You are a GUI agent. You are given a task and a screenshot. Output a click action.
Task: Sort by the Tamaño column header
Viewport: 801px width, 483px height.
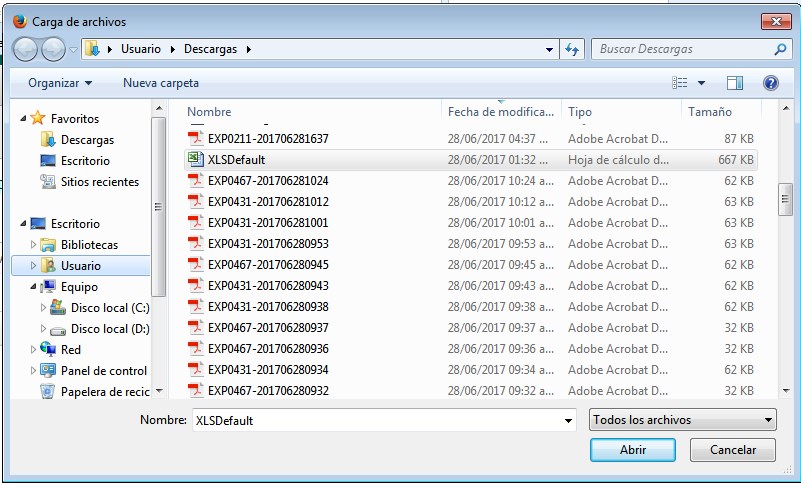[x=710, y=112]
